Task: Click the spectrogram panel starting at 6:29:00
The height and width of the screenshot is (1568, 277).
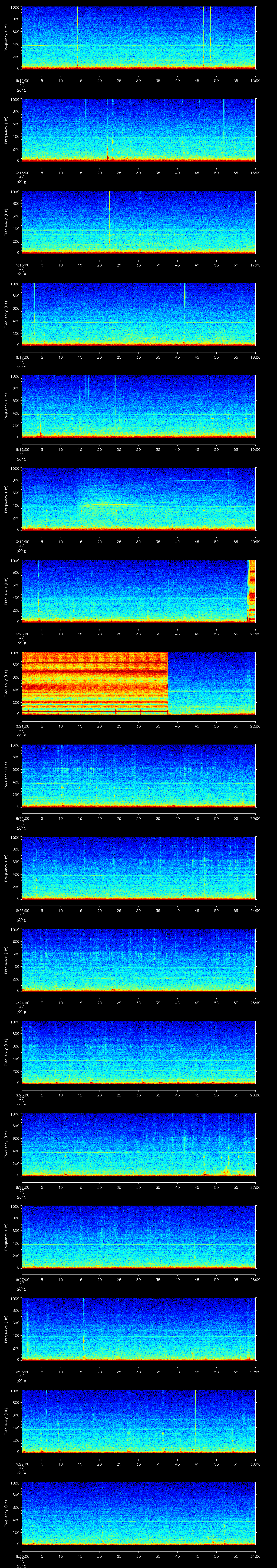Action: (139, 1421)
